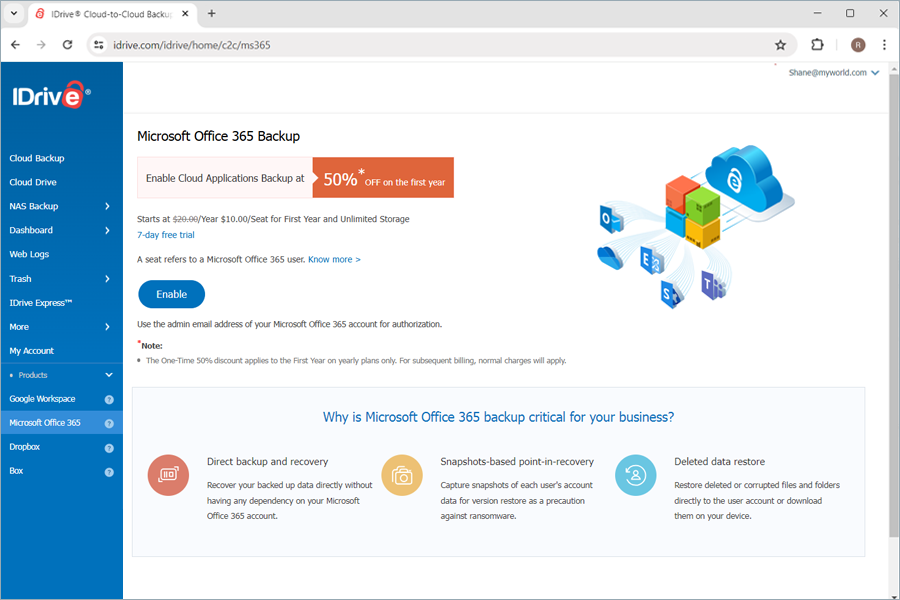This screenshot has height=600, width=900.
Task: Reload the current page
Action: [67, 45]
